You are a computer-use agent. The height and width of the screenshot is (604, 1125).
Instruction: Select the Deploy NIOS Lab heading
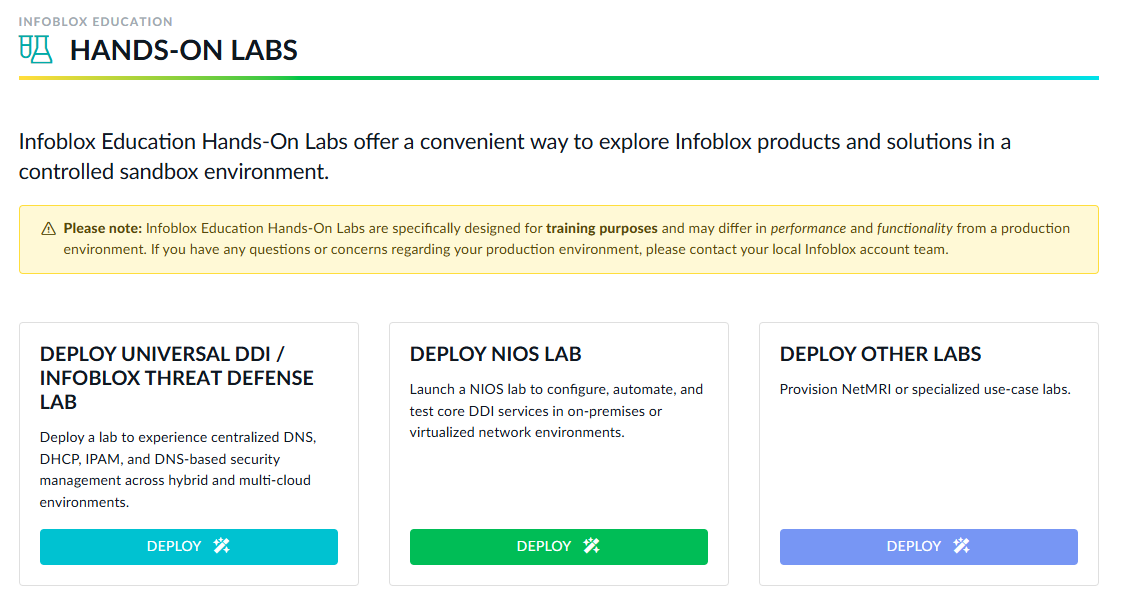coord(495,354)
